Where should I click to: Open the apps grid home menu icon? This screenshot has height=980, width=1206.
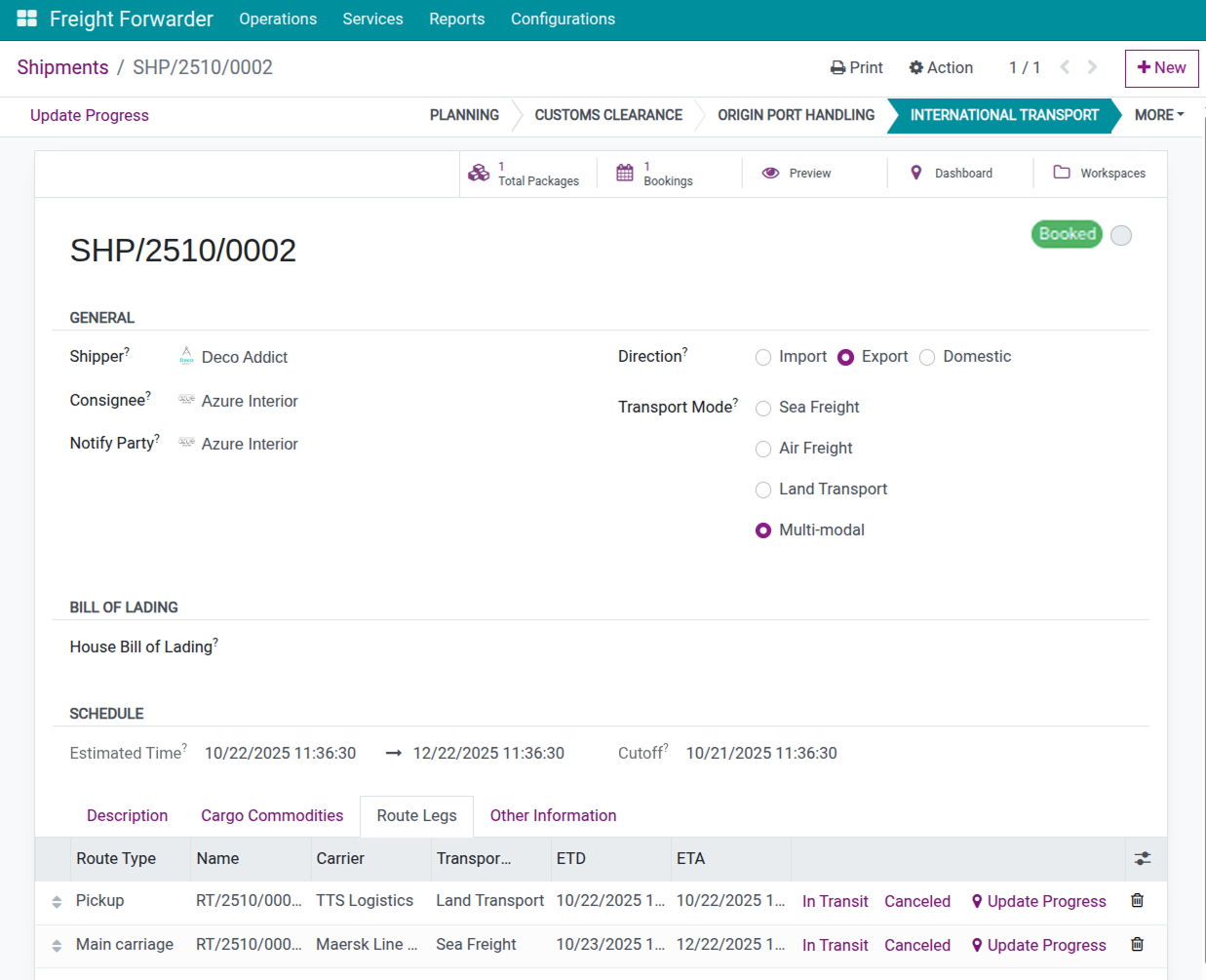(x=26, y=19)
